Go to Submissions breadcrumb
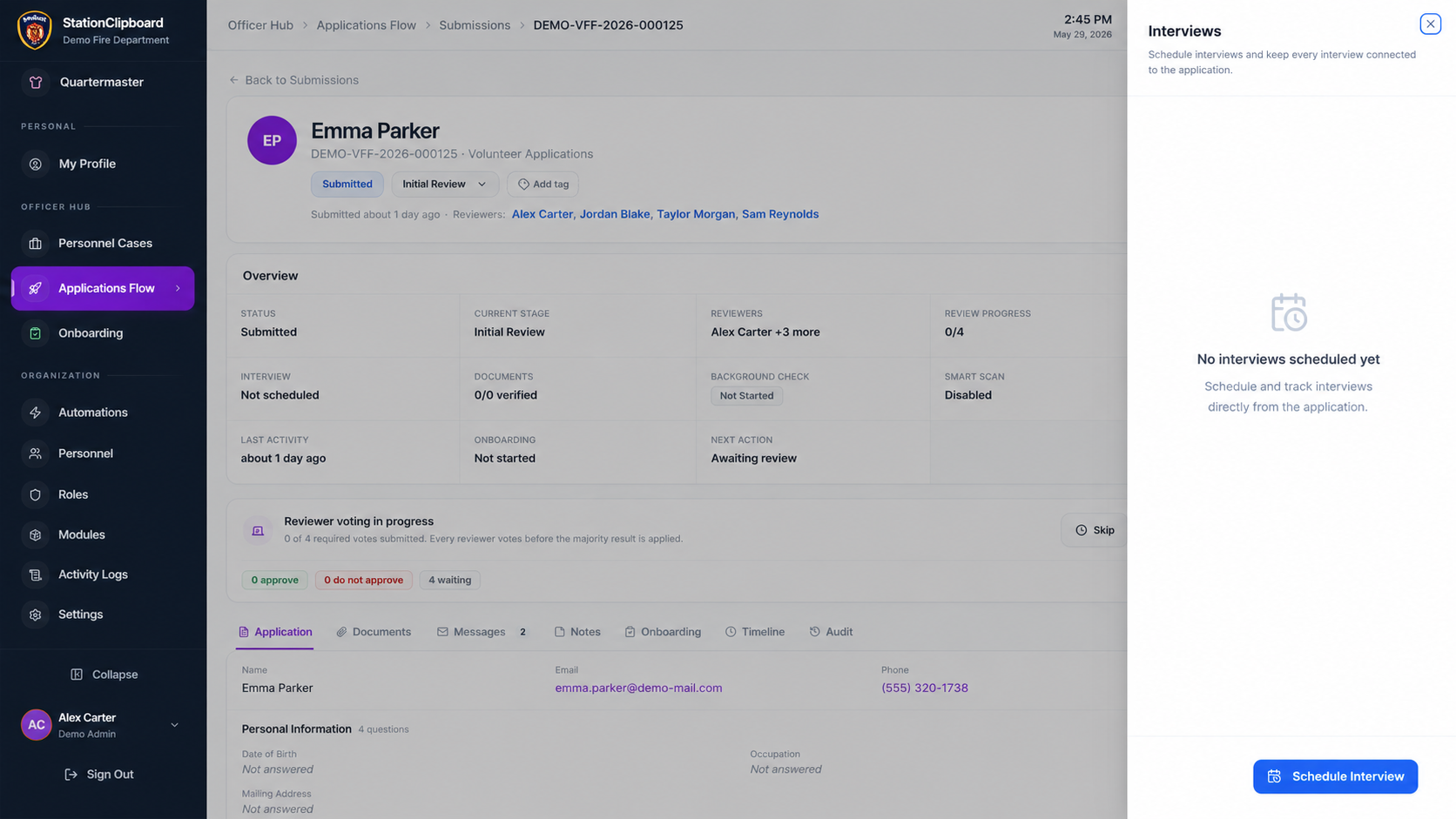 (x=475, y=25)
